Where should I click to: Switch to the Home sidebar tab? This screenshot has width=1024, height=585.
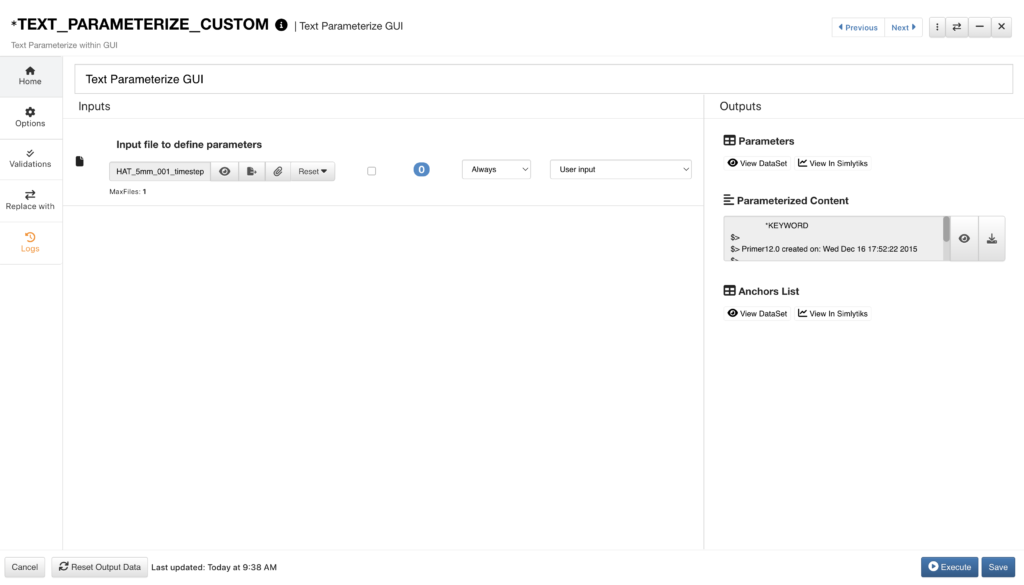click(x=30, y=75)
